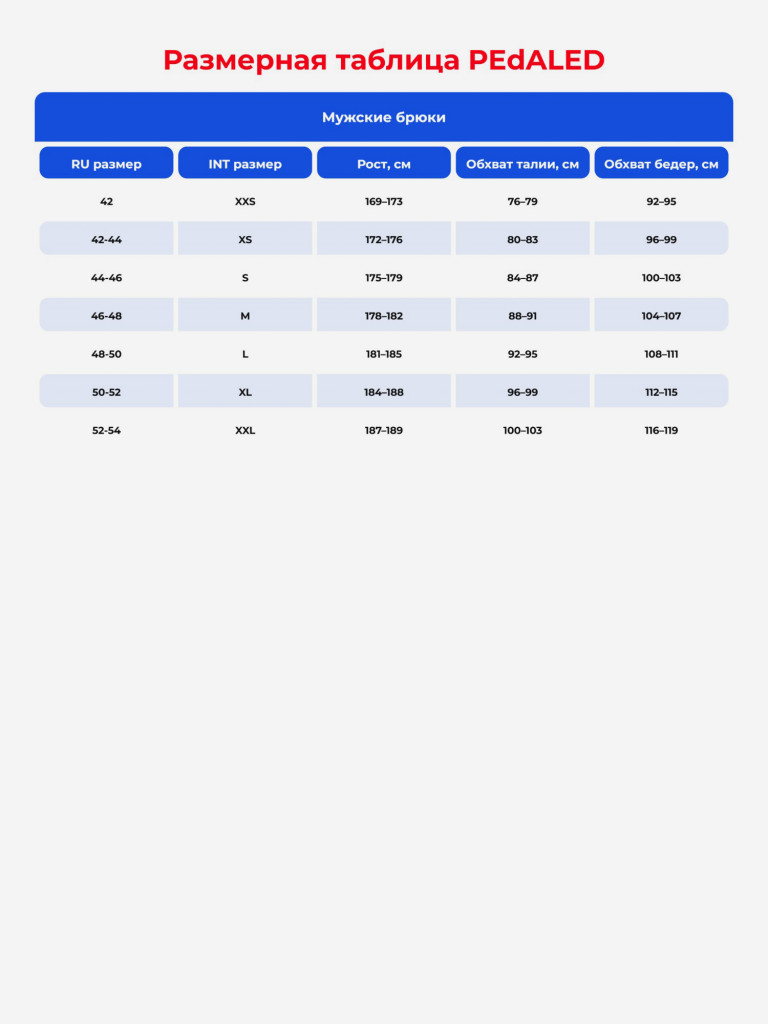Select the XL size cell

point(245,391)
